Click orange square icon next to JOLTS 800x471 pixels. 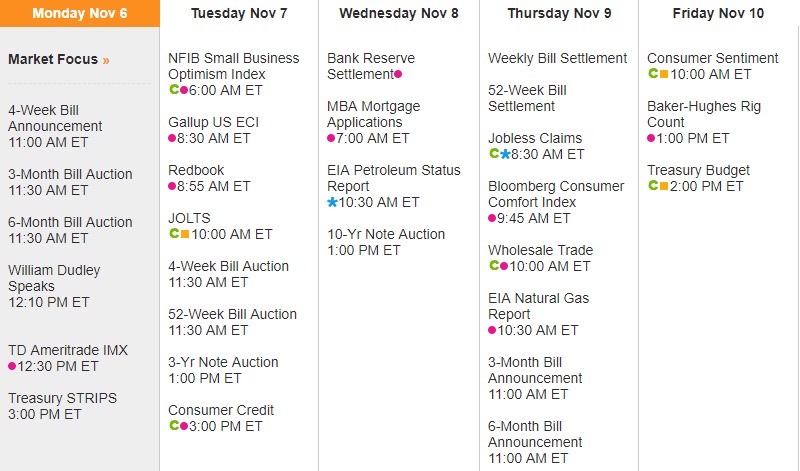tap(185, 234)
